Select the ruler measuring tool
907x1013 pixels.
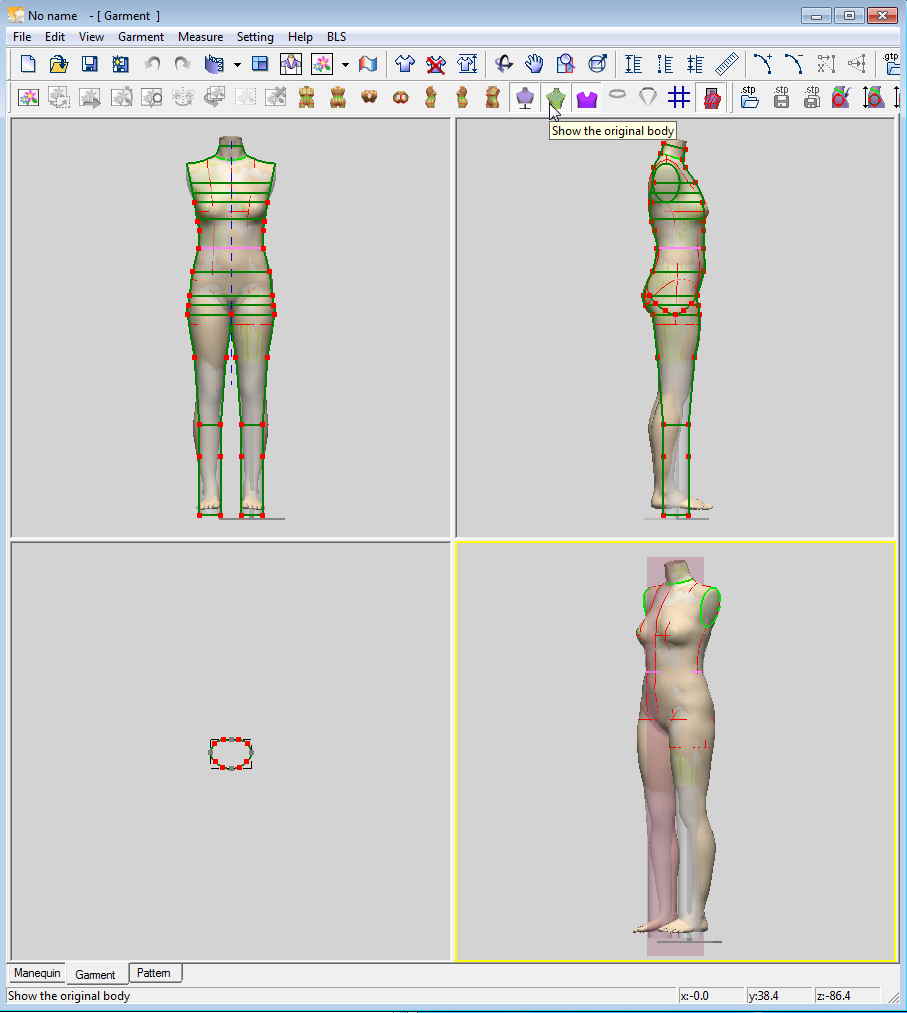point(727,63)
